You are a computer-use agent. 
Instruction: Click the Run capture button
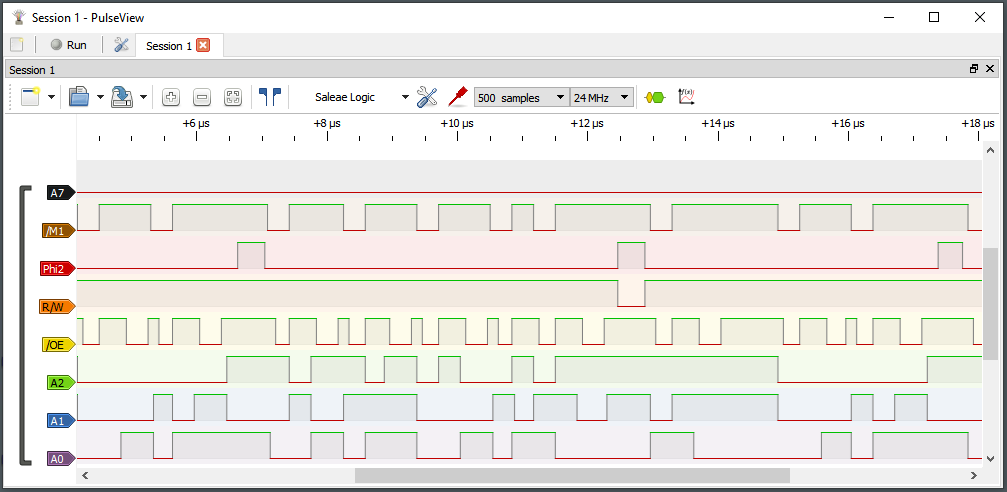click(x=69, y=45)
